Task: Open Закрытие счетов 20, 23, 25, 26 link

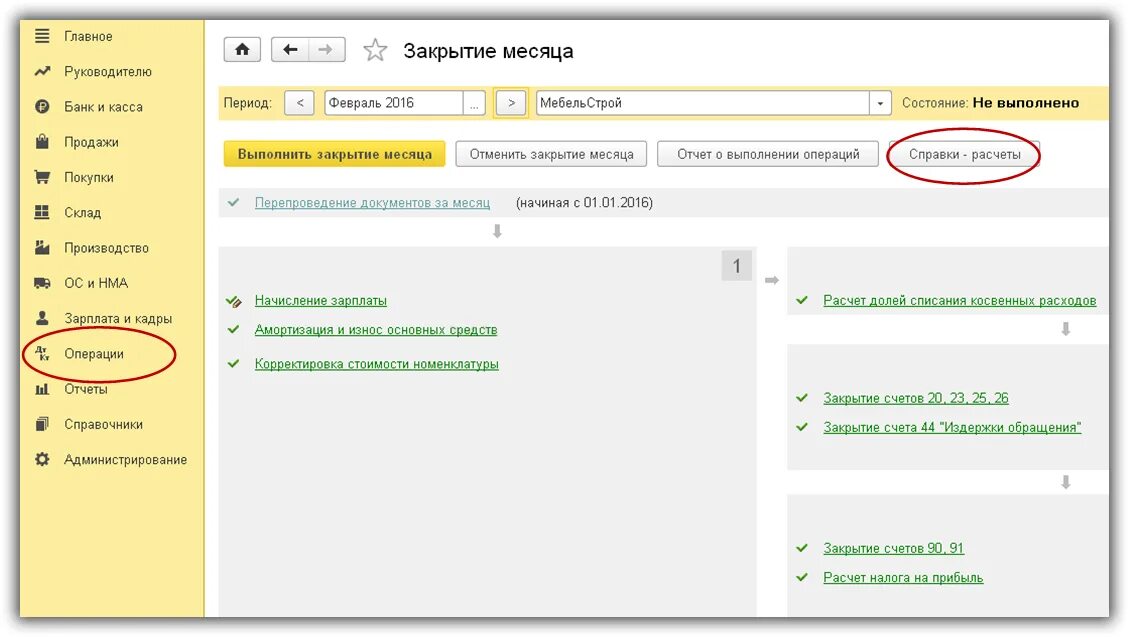Action: click(916, 398)
